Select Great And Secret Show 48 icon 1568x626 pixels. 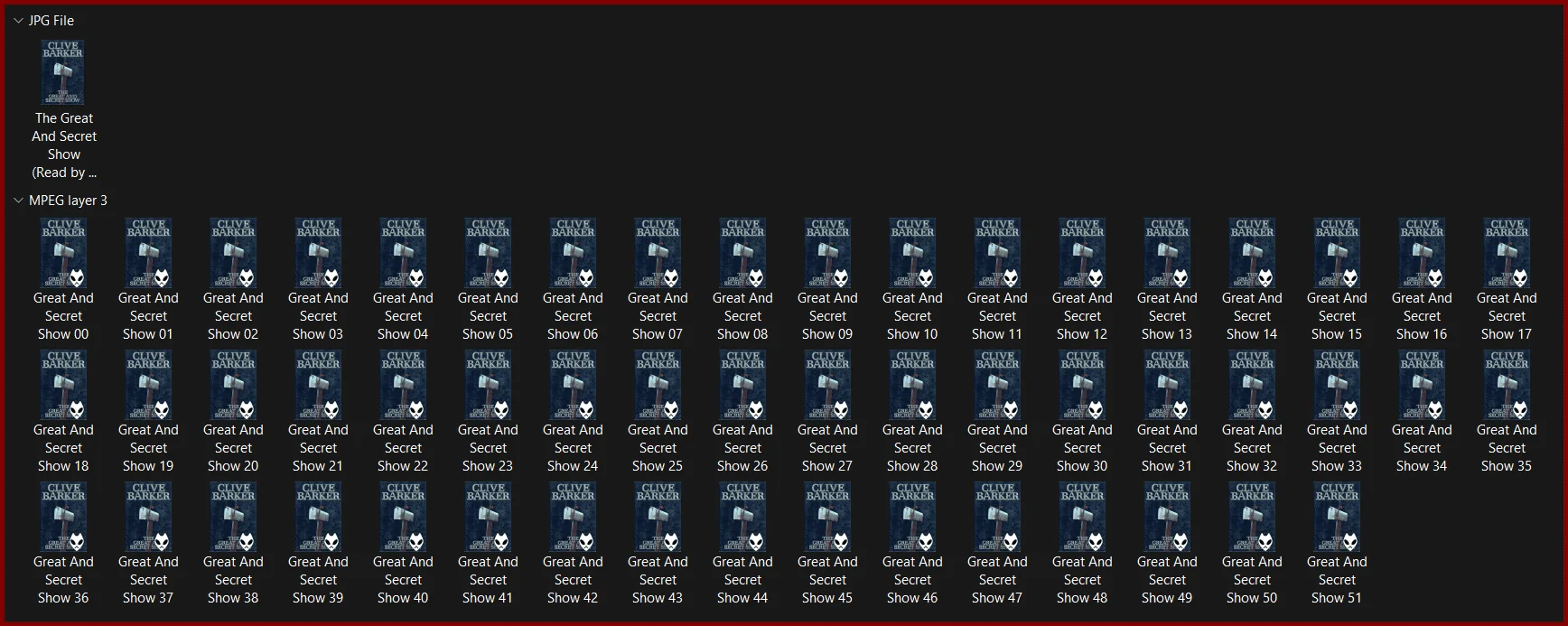[1082, 517]
